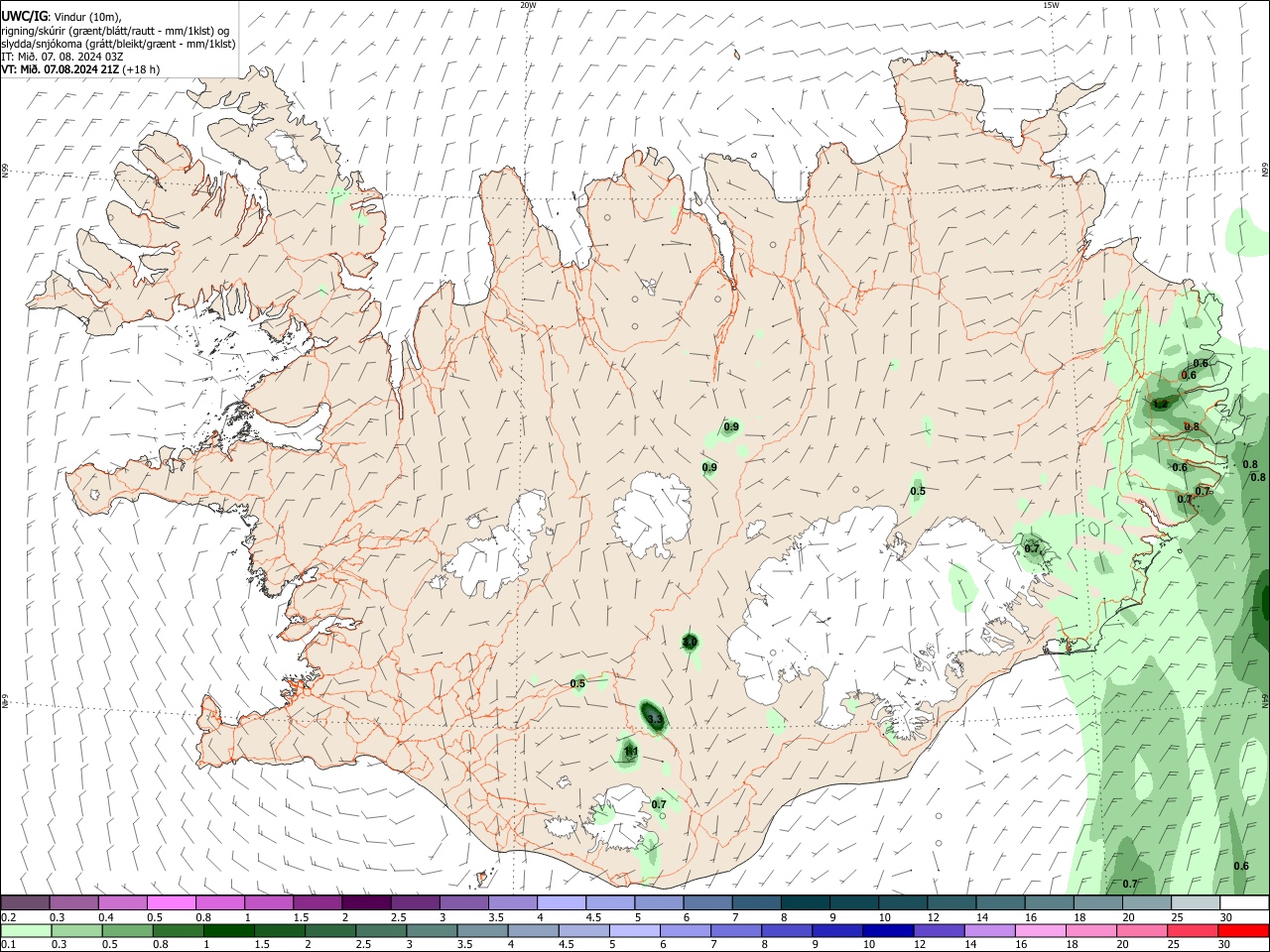Pick the first swatch above the 0.2 snow legend label
Image resolution: width=1270 pixels, height=952 pixels.
tap(25, 902)
